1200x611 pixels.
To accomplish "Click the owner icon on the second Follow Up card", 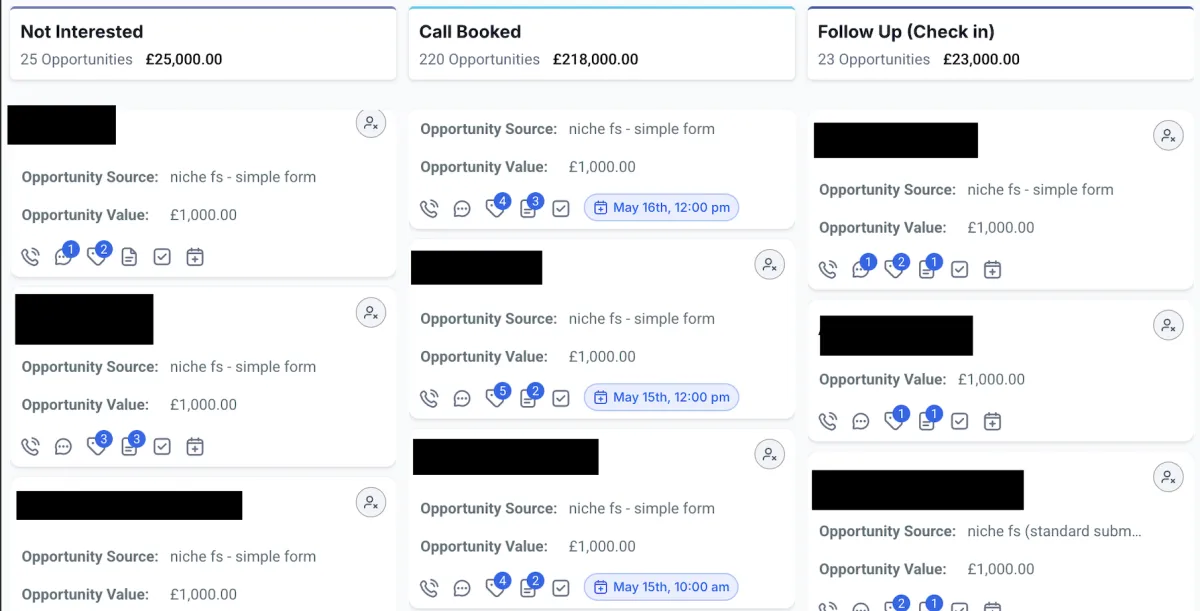I will tap(1168, 325).
